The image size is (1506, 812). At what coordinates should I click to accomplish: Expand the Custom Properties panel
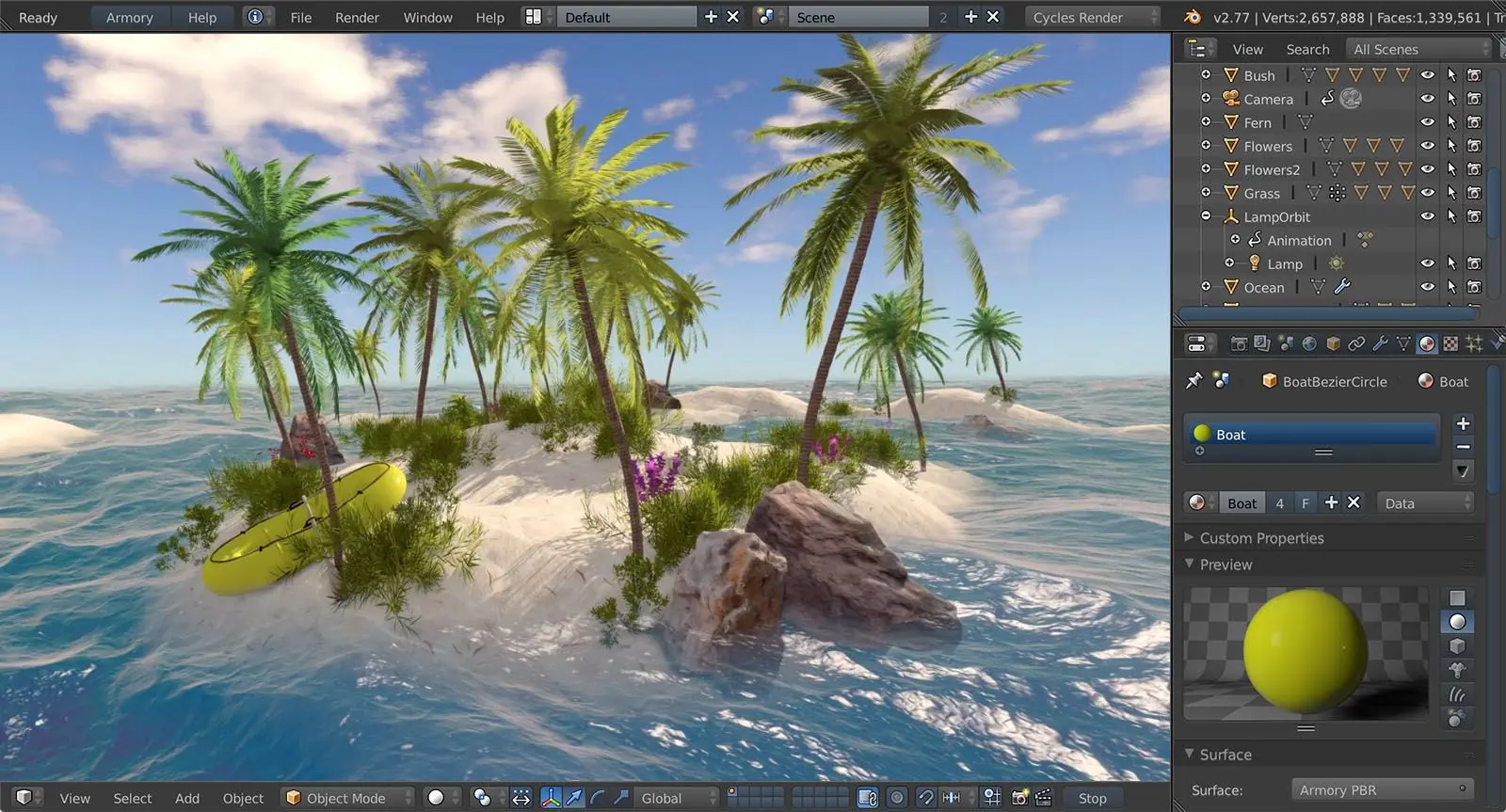1261,538
